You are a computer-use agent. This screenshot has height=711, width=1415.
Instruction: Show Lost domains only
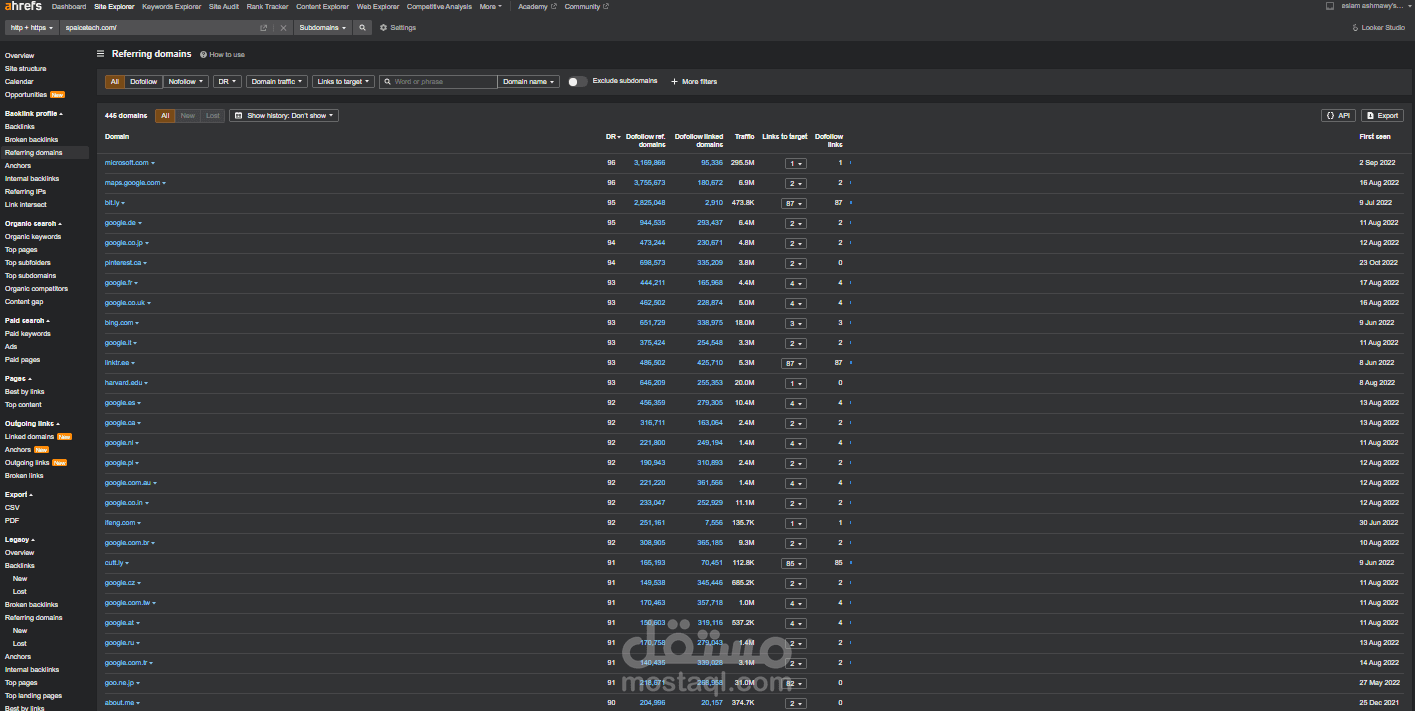(x=212, y=116)
